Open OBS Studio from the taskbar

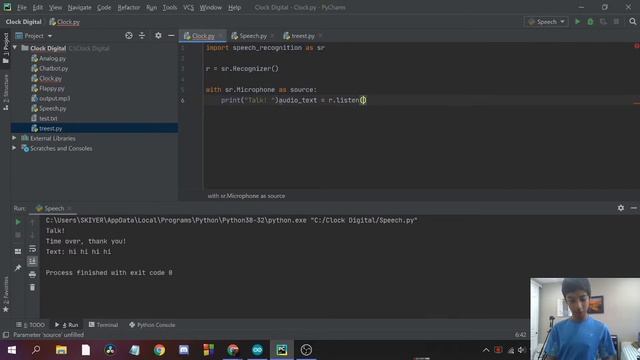pyautogui.click(x=306, y=350)
